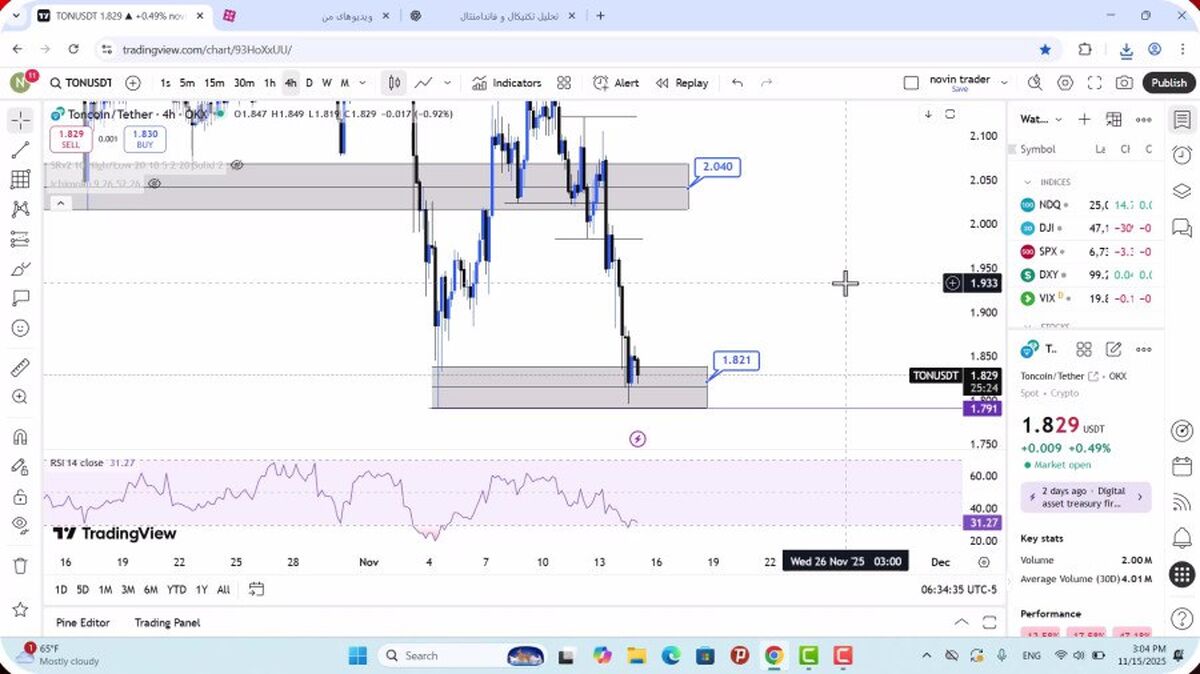Open the alerts clock panel icon
Image resolution: width=1200 pixels, height=674 pixels.
point(1181,154)
